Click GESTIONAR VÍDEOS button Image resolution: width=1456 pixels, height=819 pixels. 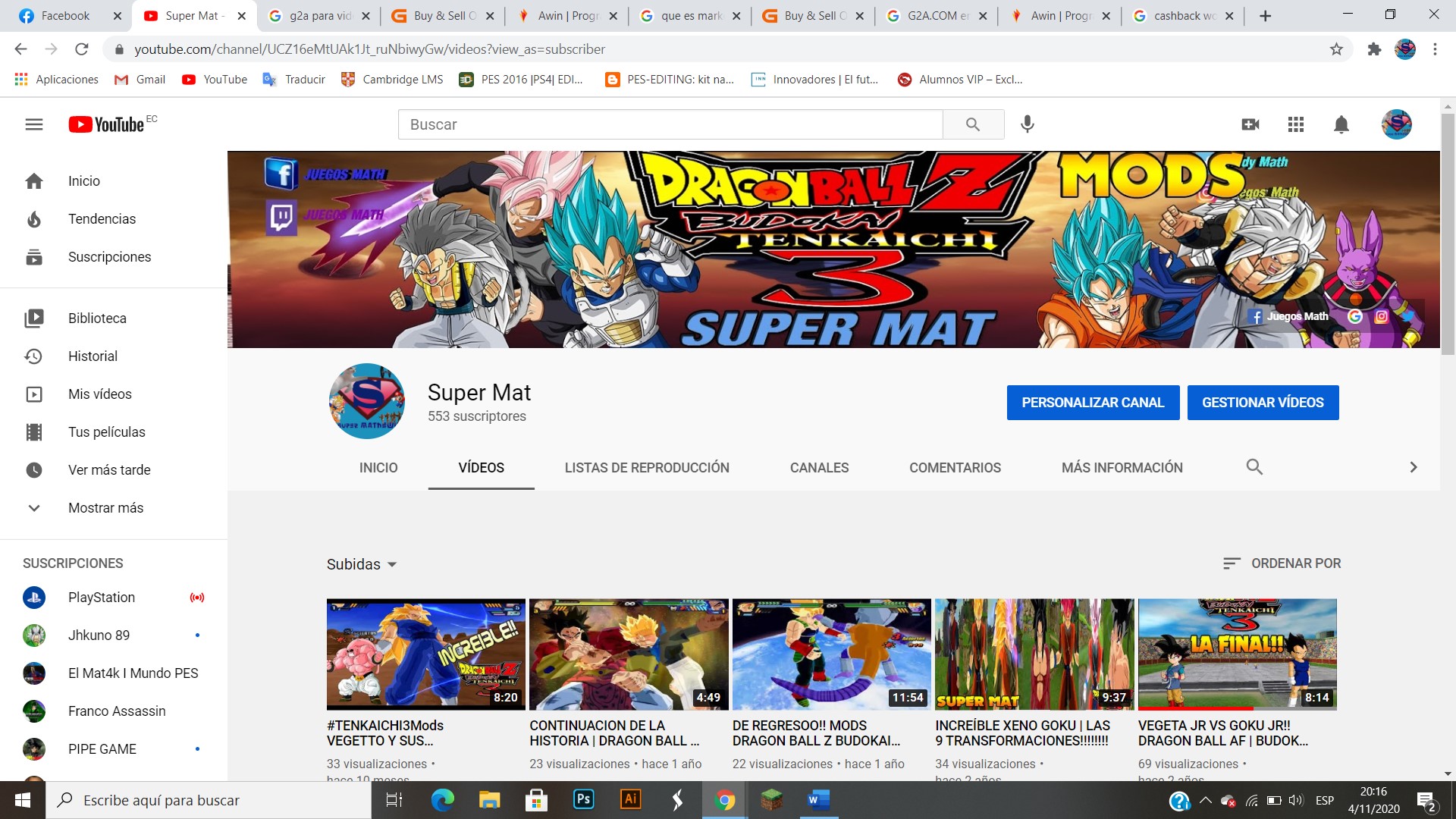click(x=1263, y=403)
